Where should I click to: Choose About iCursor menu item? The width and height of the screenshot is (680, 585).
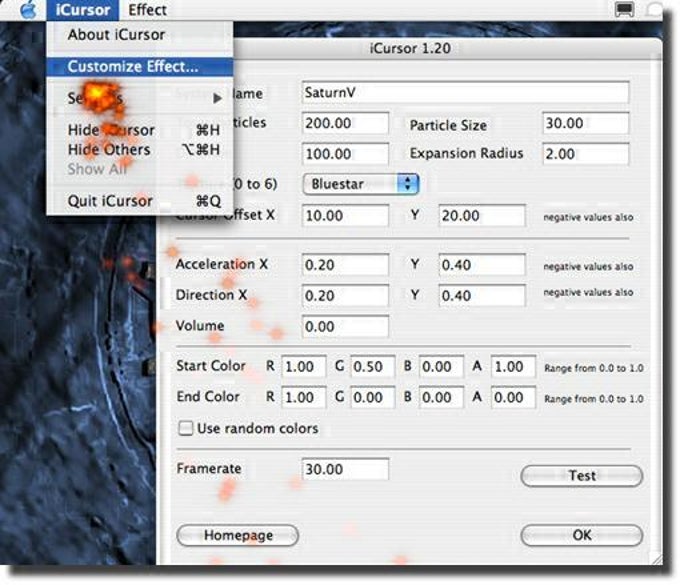(x=140, y=35)
